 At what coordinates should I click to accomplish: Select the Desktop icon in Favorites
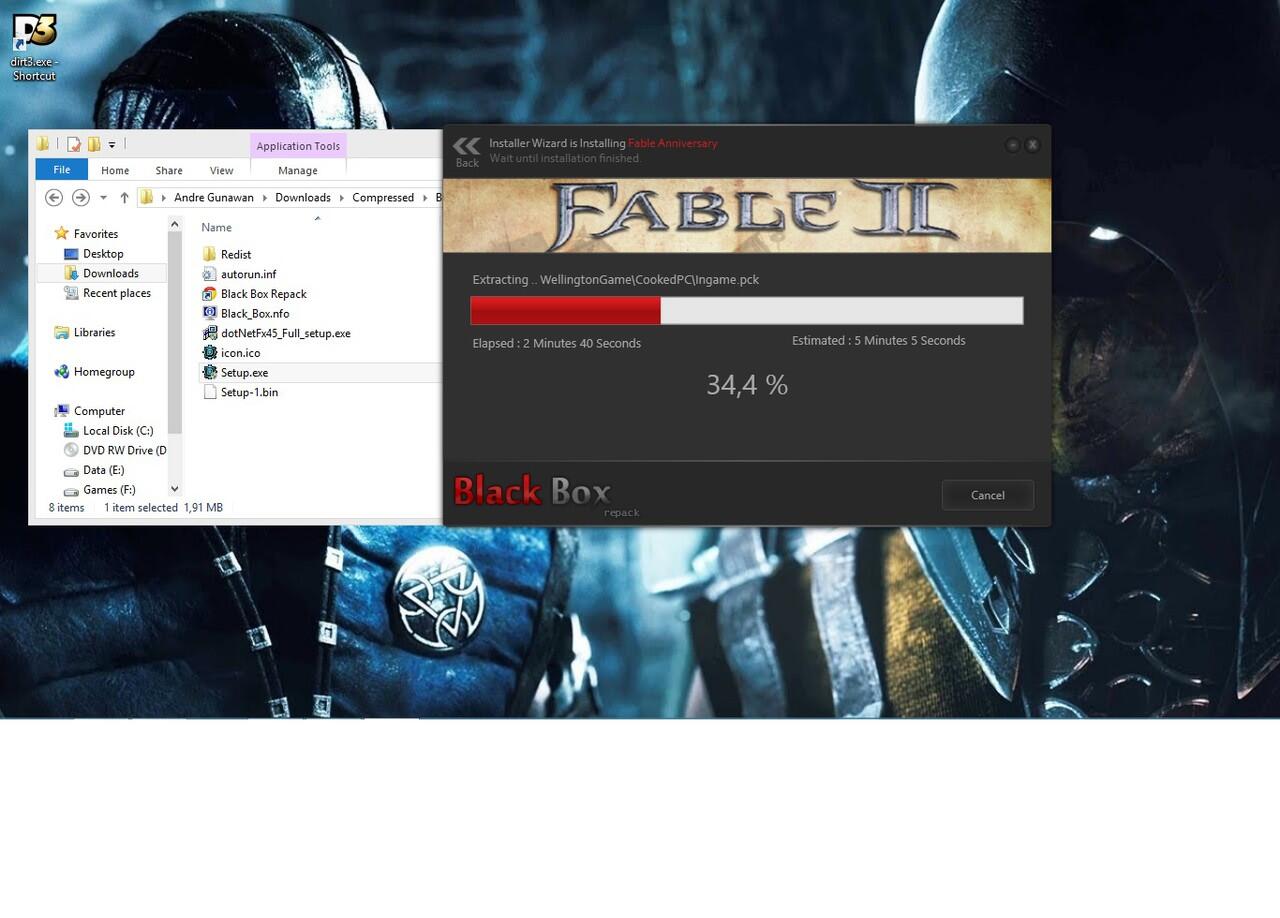click(x=71, y=254)
